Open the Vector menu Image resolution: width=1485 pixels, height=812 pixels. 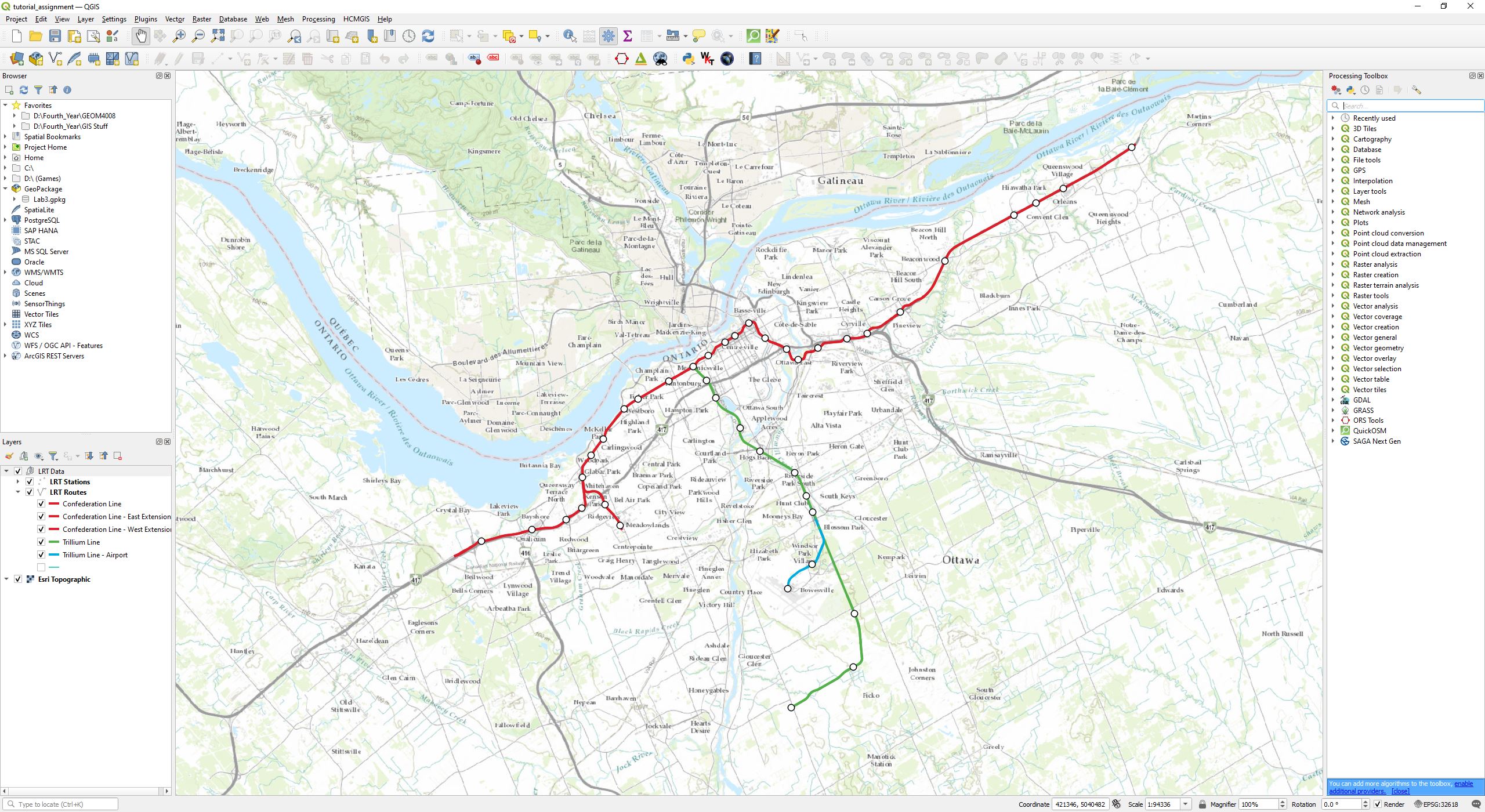point(175,19)
